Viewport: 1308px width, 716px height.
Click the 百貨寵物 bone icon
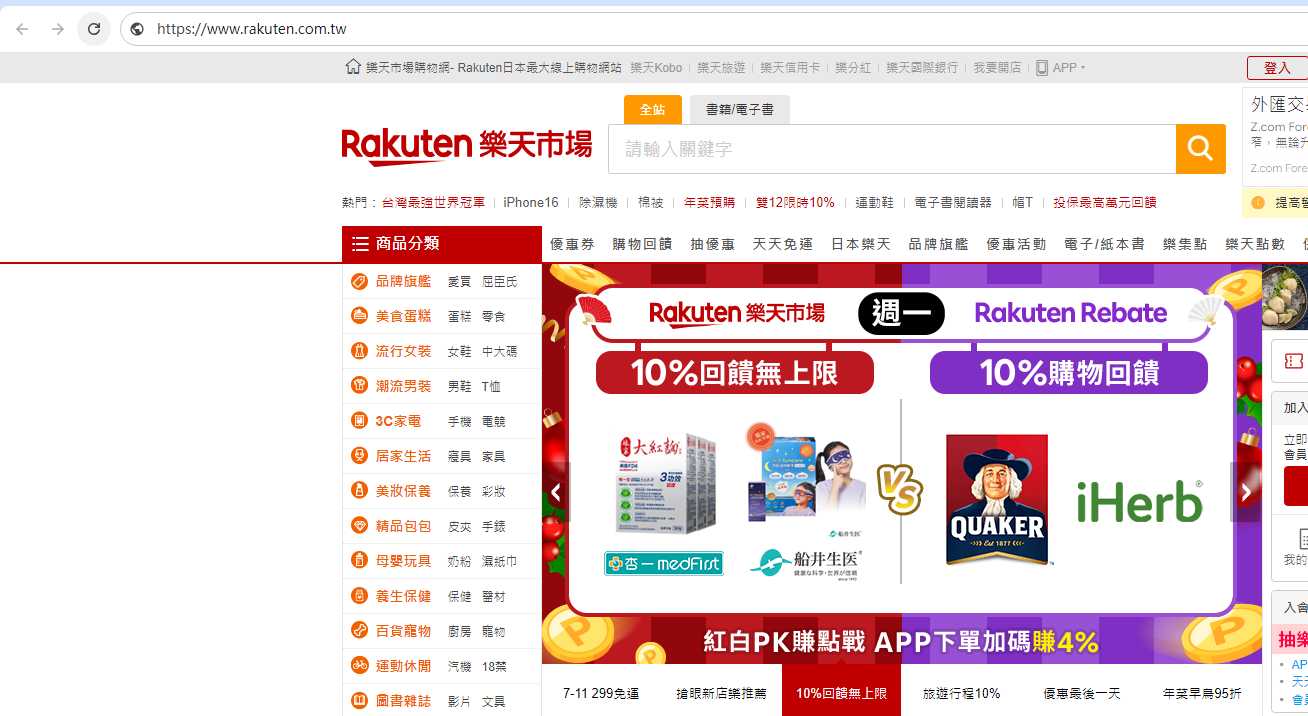point(360,631)
